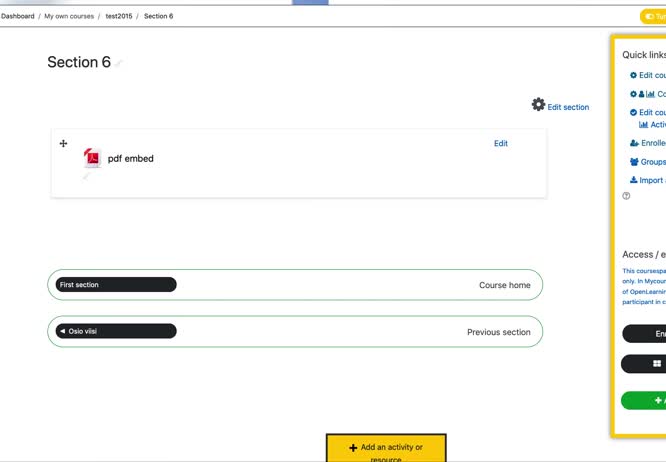Click the Groups people icon
The image size is (666, 462).
(x=634, y=162)
